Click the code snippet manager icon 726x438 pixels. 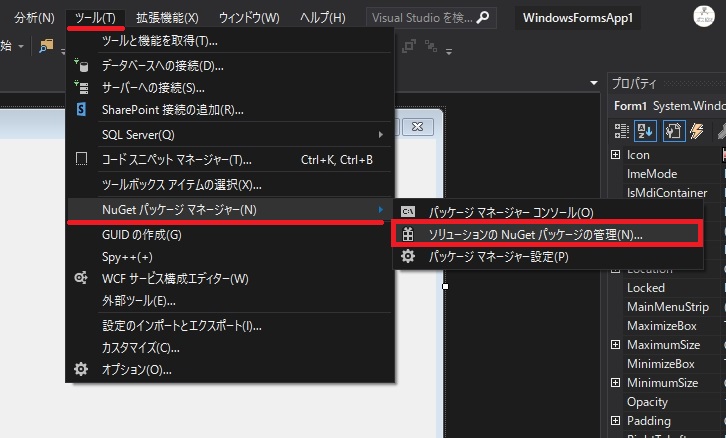pyautogui.click(x=81, y=159)
